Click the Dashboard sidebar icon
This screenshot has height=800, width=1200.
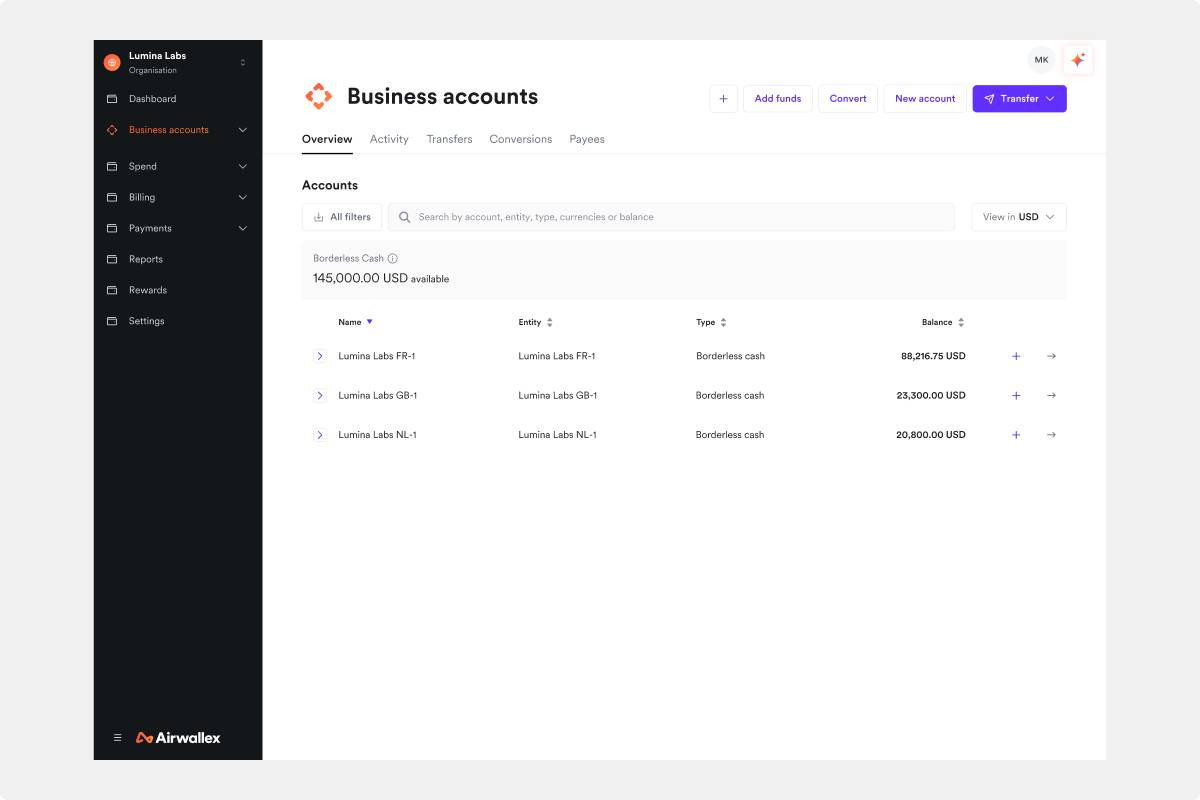tap(112, 99)
